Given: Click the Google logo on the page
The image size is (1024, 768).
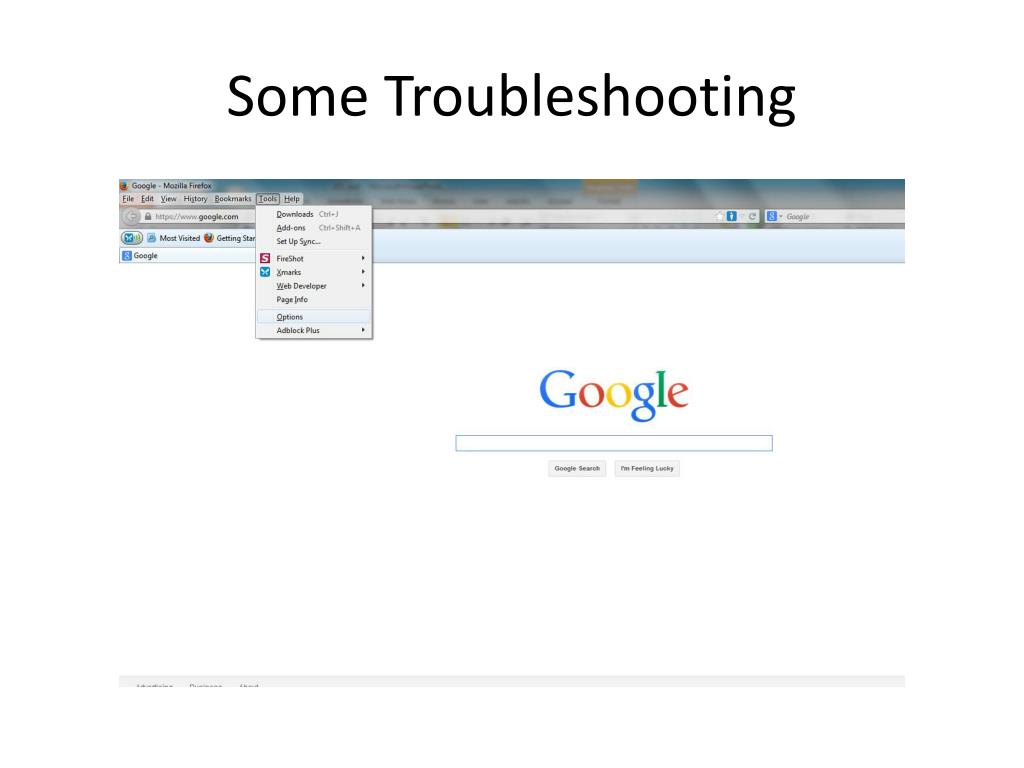Looking at the screenshot, I should (x=614, y=394).
